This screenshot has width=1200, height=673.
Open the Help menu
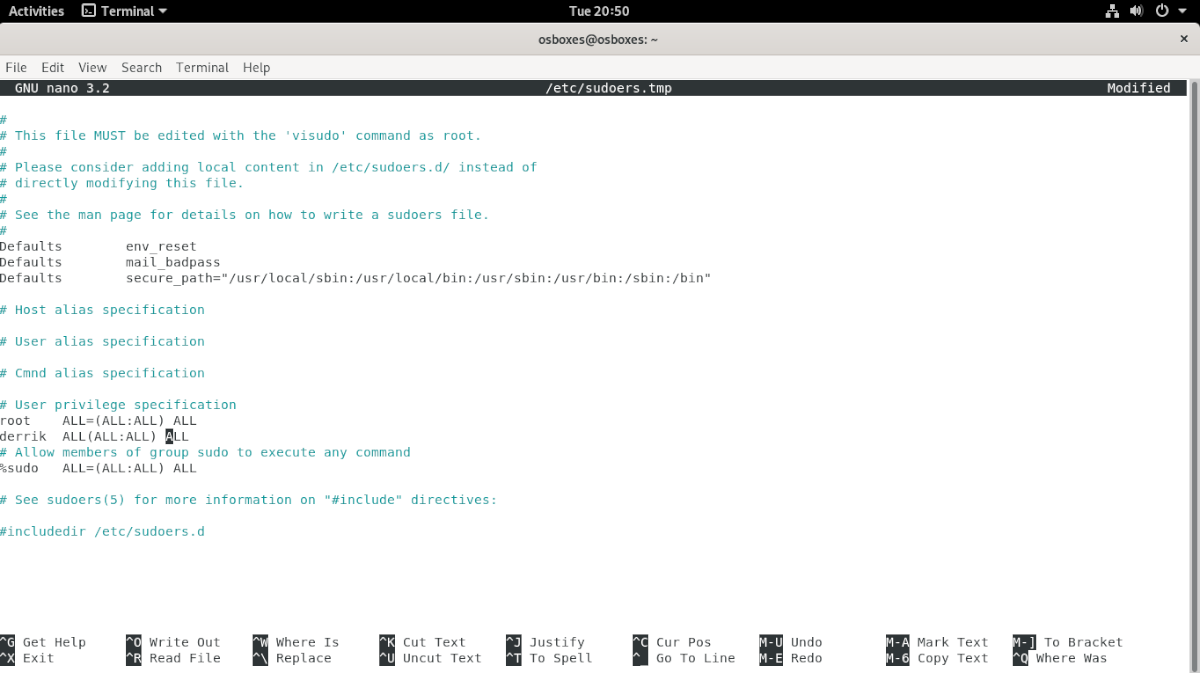pyautogui.click(x=256, y=67)
